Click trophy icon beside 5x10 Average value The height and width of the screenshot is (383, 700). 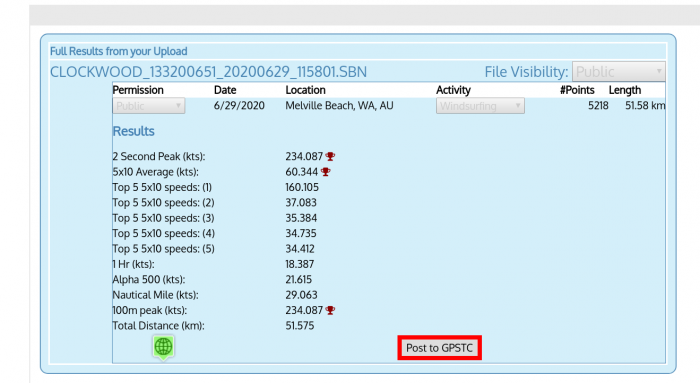pyautogui.click(x=326, y=172)
